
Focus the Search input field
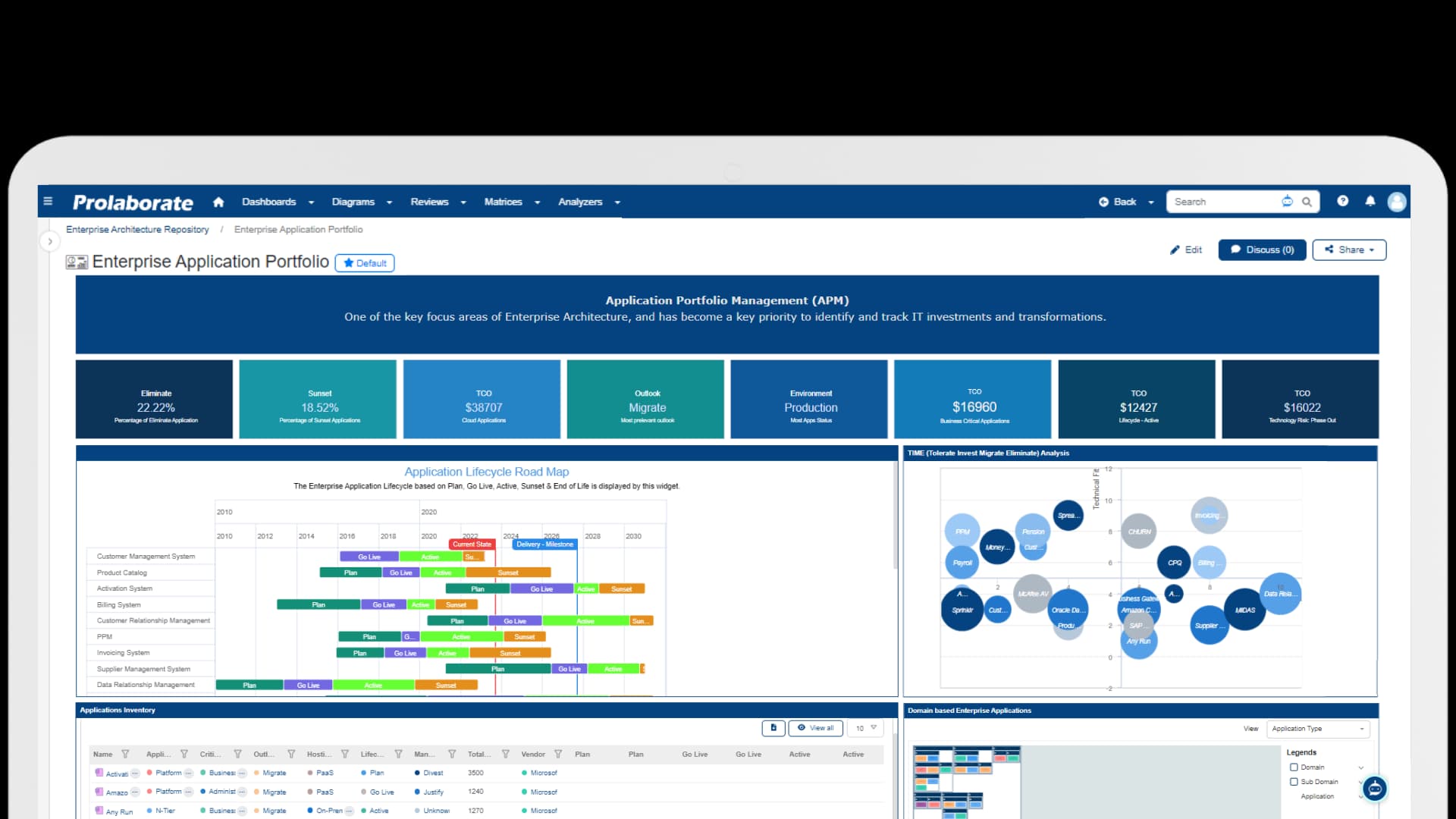(x=1222, y=202)
